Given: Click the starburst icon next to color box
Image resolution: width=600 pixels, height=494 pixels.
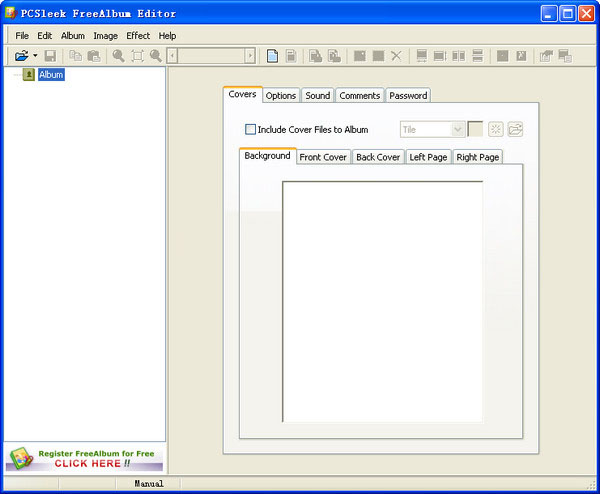Looking at the screenshot, I should click(495, 129).
